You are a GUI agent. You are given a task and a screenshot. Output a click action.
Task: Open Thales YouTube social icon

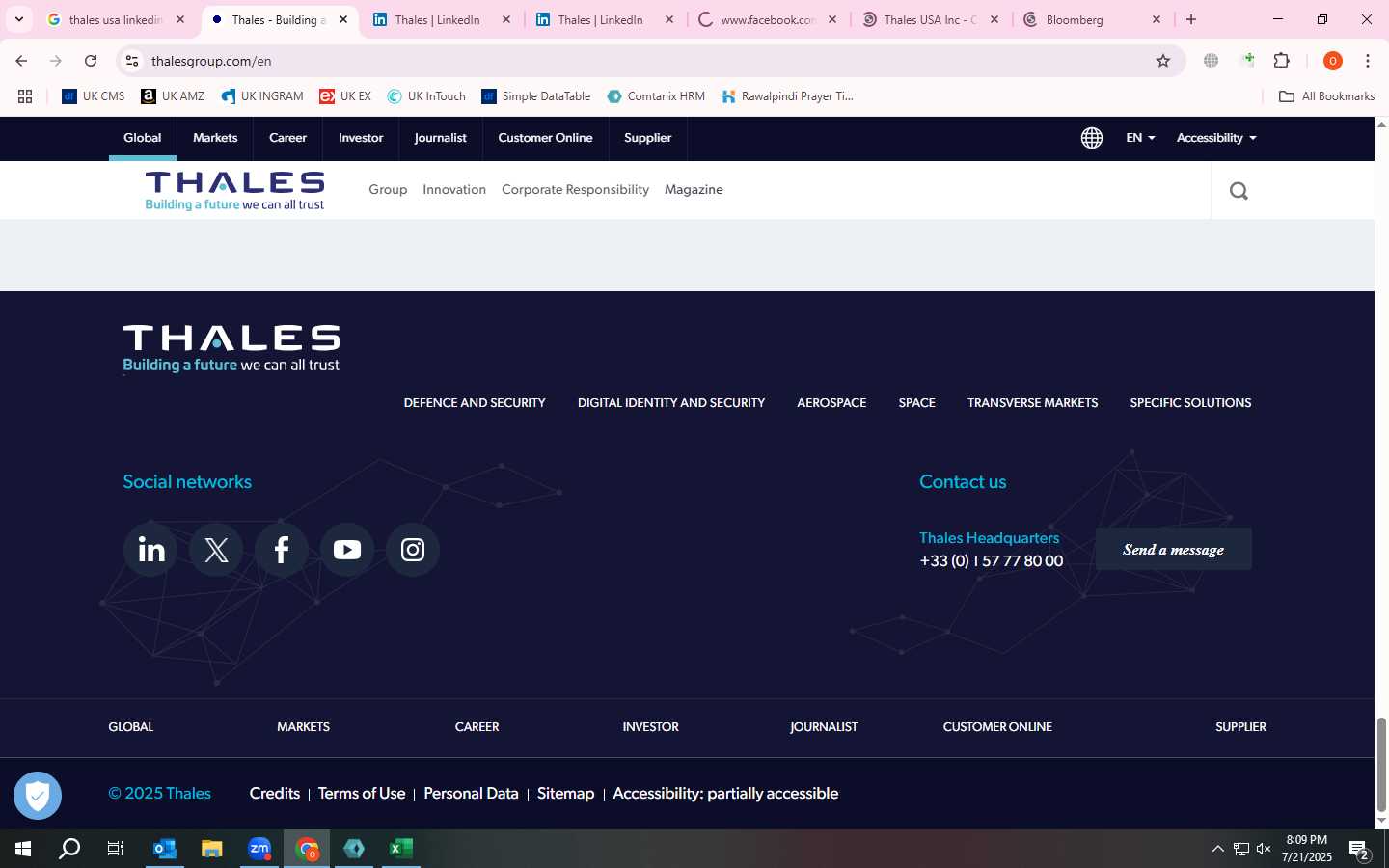coord(347,550)
